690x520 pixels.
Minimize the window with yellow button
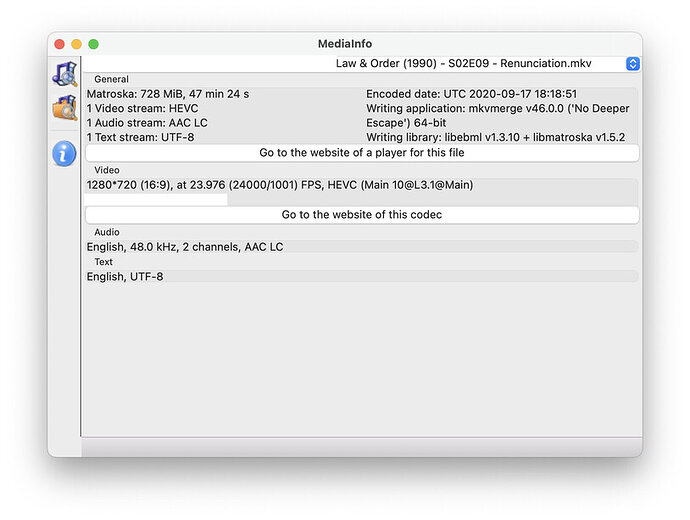pos(77,44)
